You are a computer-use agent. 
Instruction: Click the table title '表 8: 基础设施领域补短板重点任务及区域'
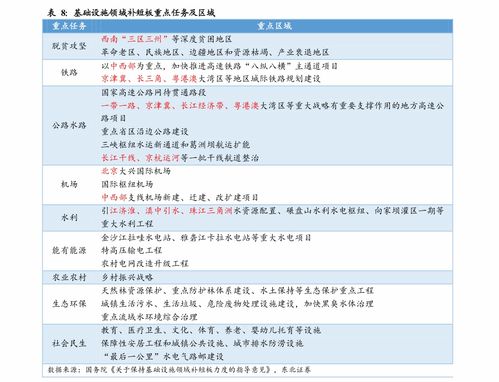(131, 13)
